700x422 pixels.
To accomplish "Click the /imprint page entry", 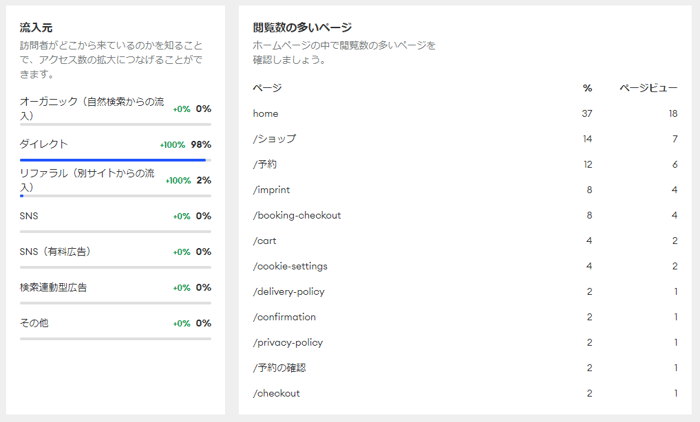I will pos(274,190).
